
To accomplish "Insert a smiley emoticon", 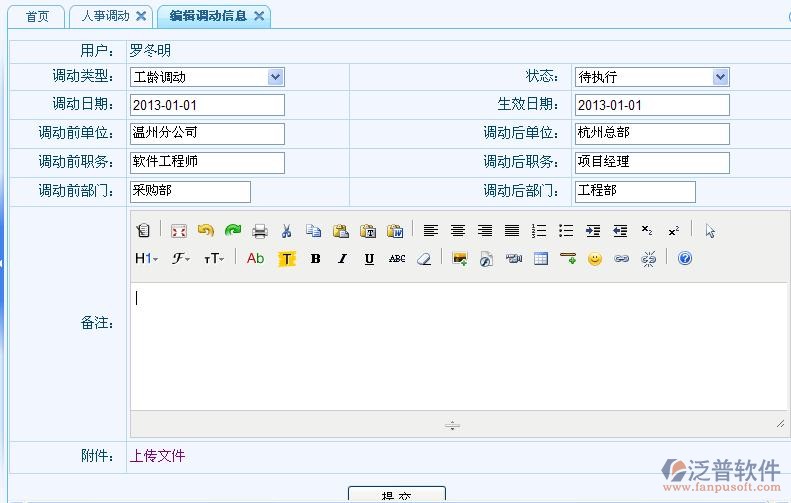I will click(595, 259).
